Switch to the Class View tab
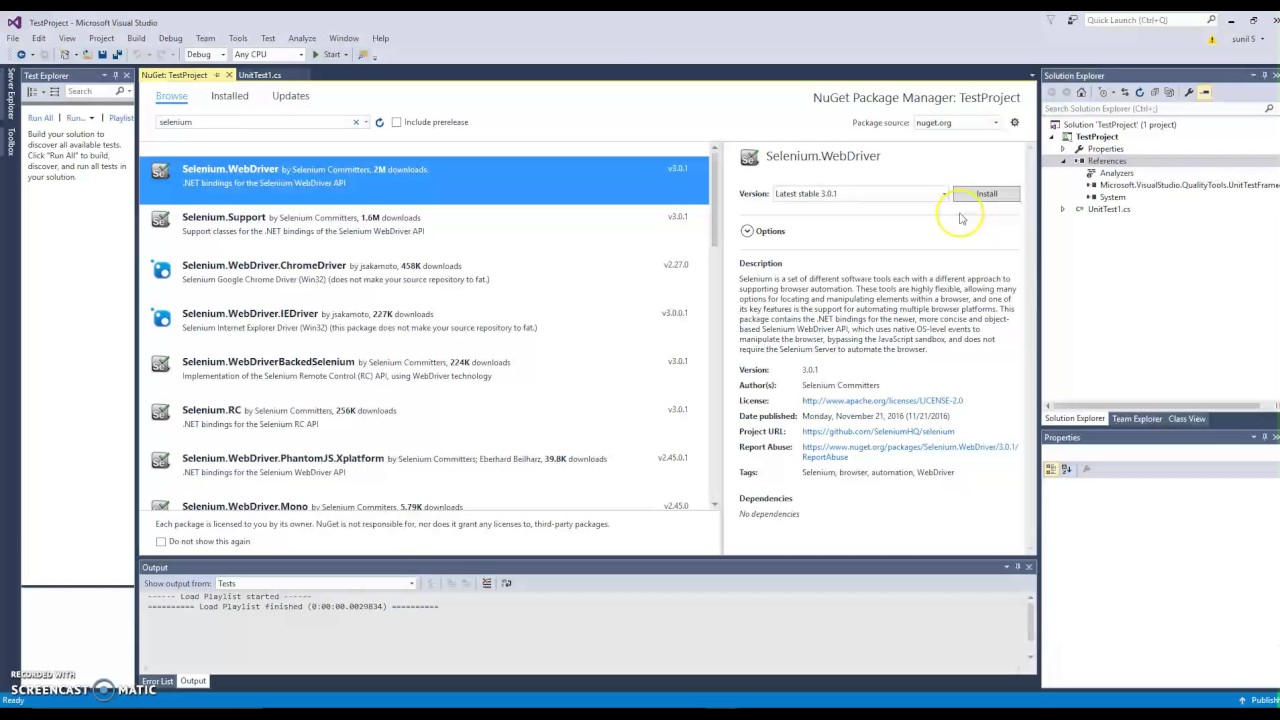The image size is (1280, 720). pyautogui.click(x=1187, y=419)
